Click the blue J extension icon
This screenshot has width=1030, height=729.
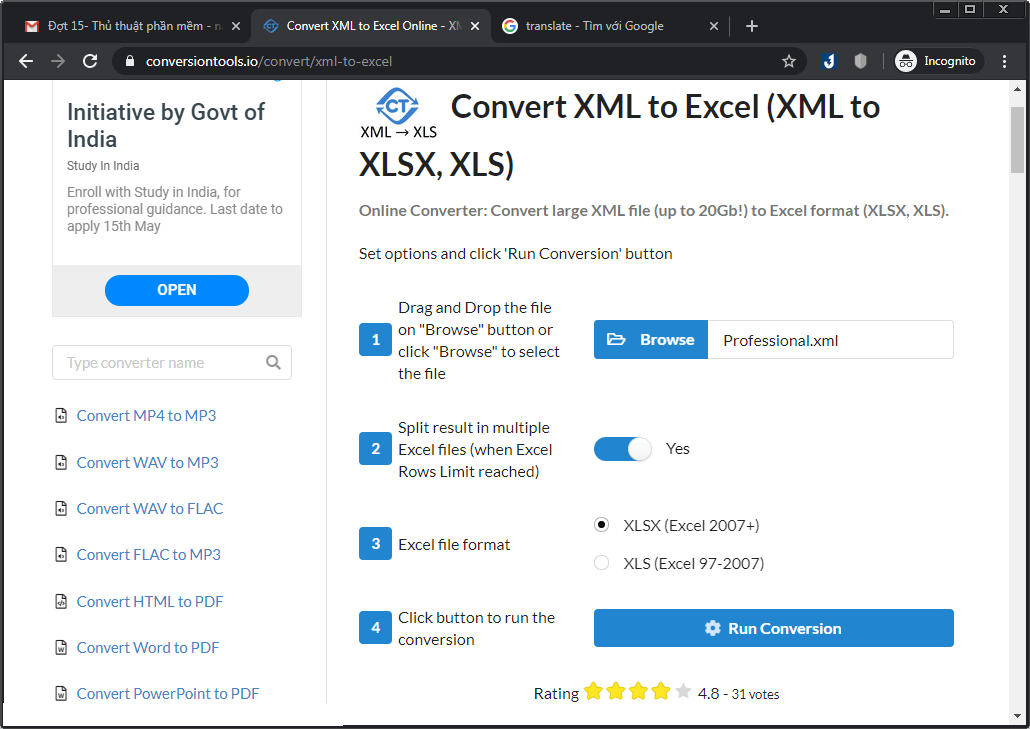828,60
